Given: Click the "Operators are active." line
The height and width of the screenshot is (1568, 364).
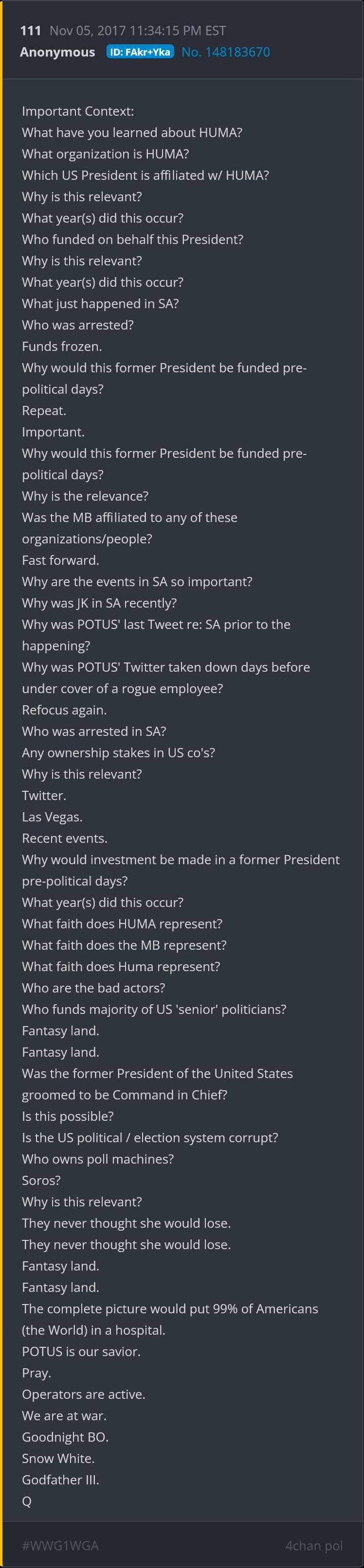Looking at the screenshot, I should point(84,1394).
